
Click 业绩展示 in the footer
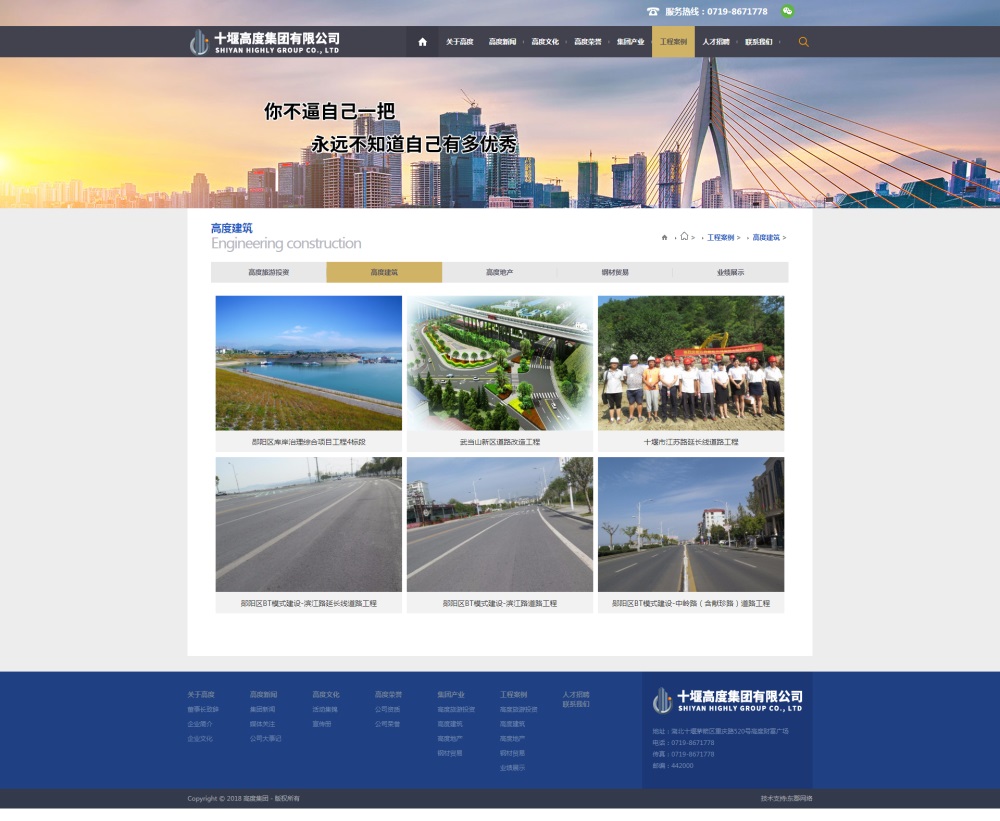[512, 768]
